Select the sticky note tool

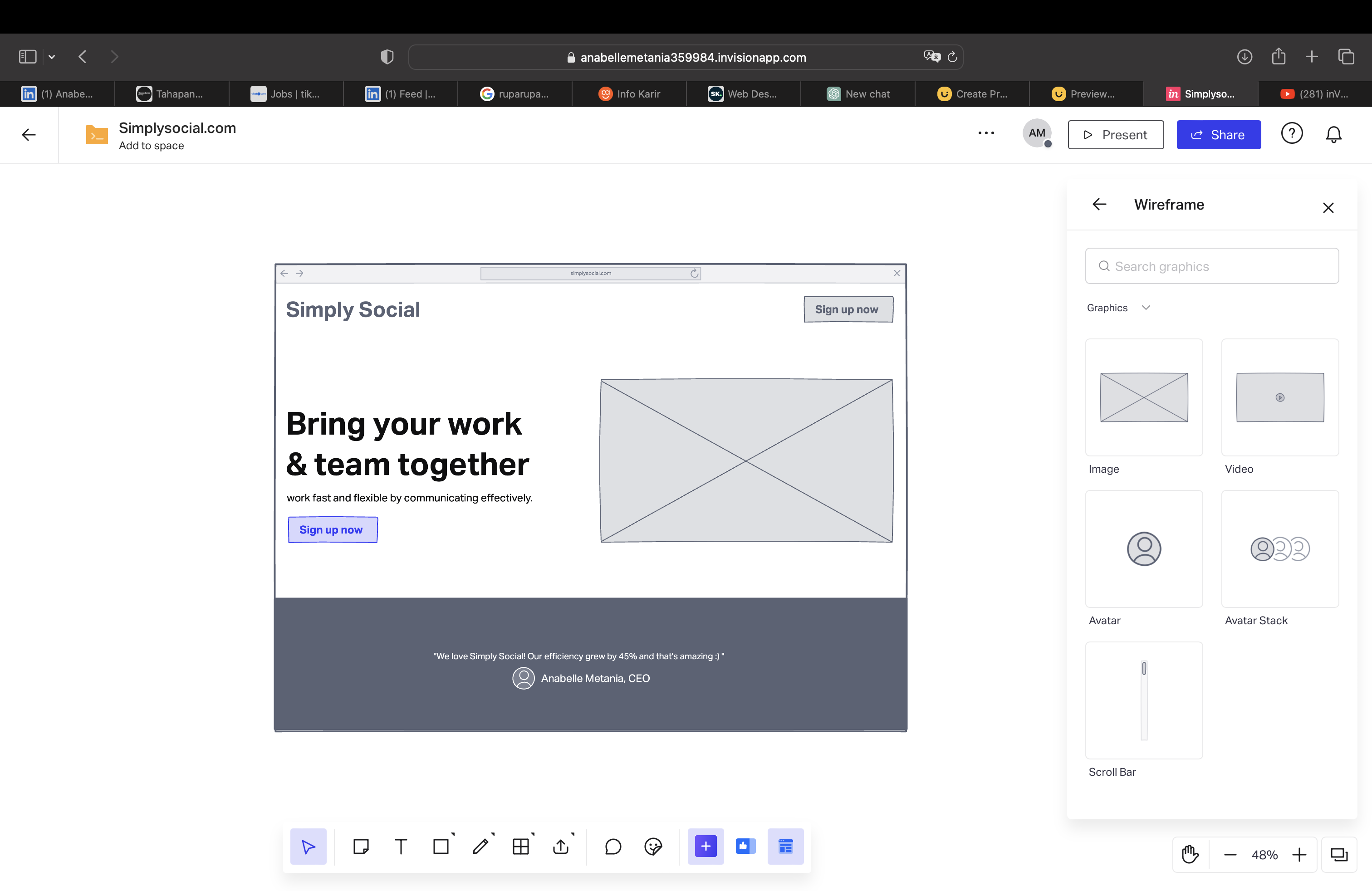(361, 846)
